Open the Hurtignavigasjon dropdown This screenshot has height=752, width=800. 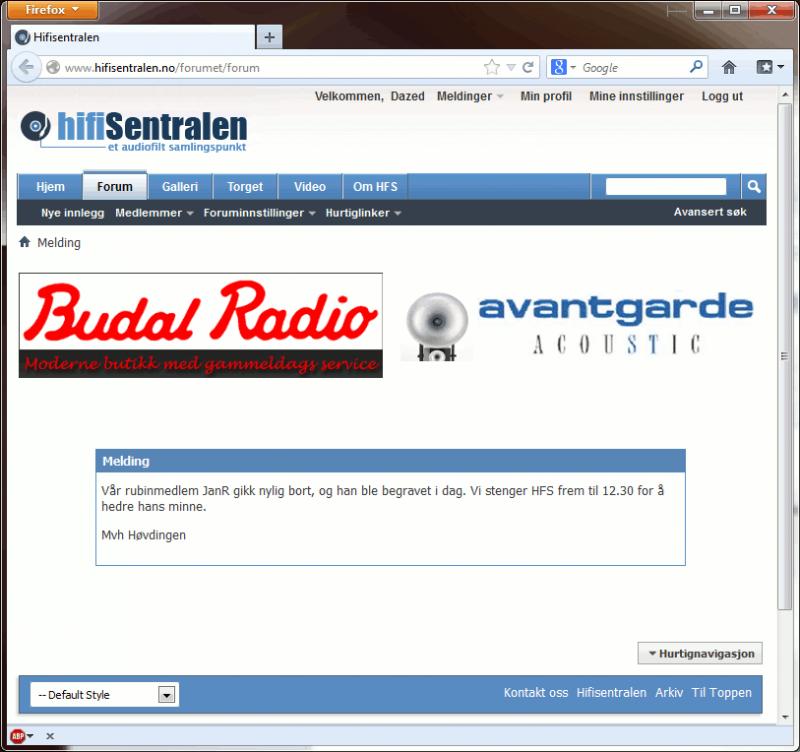(700, 654)
